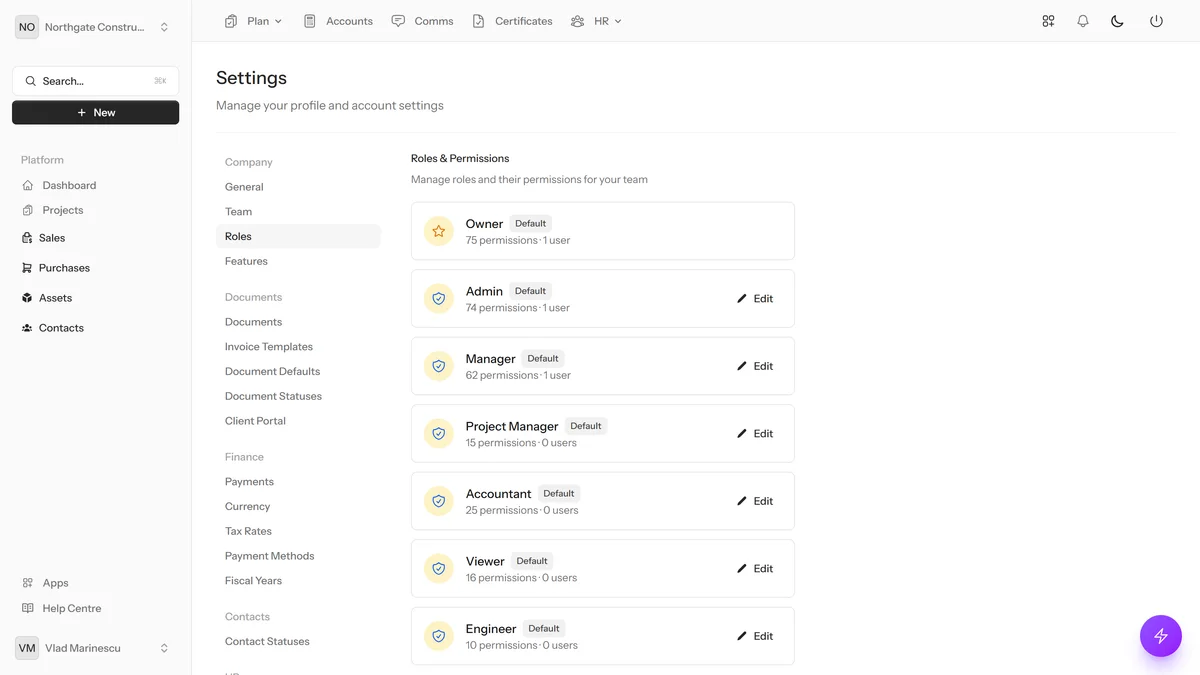Click Default badge beside Accountant
1200x675 pixels.
pos(558,493)
